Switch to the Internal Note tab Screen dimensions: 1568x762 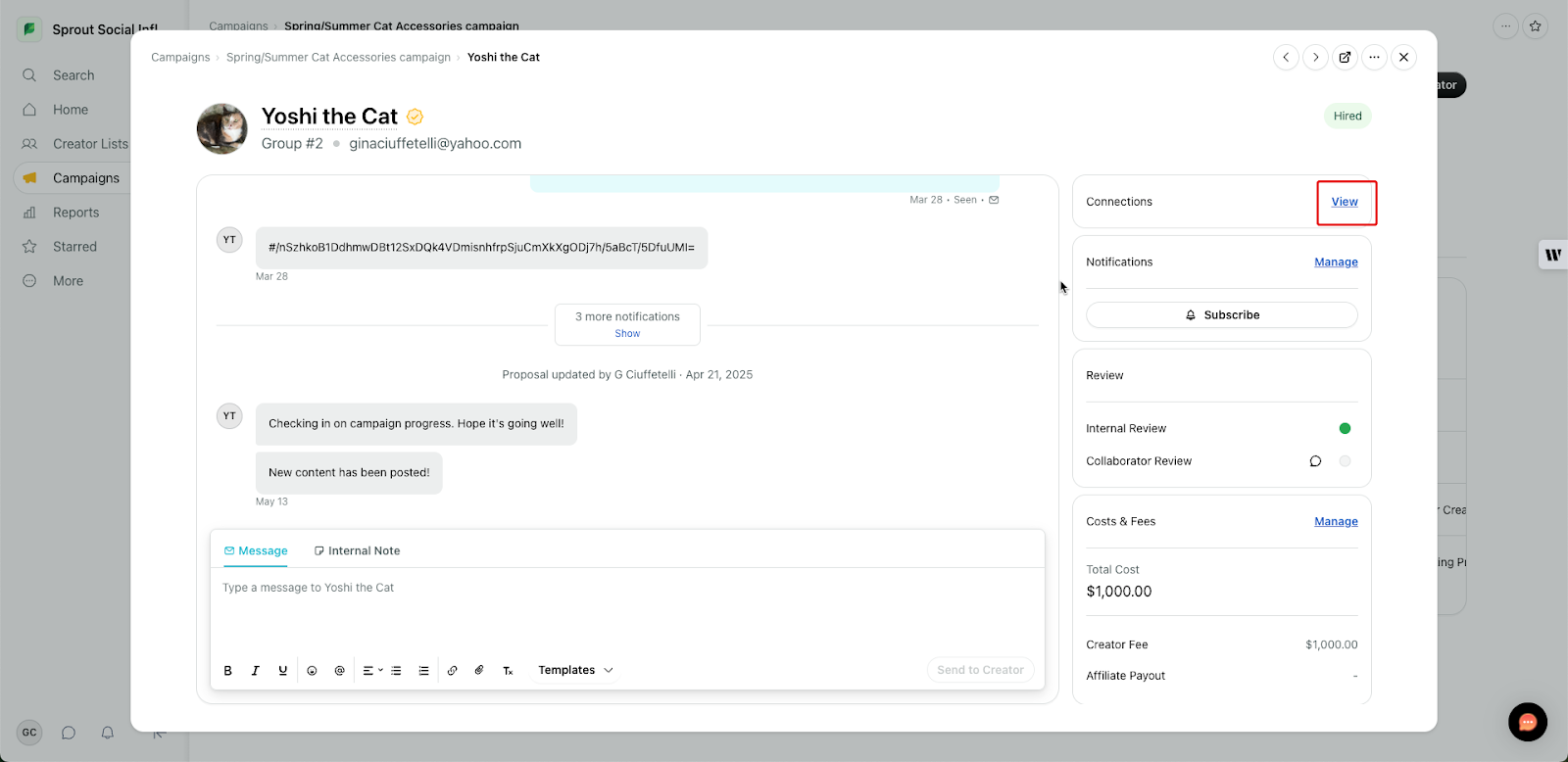pos(357,550)
